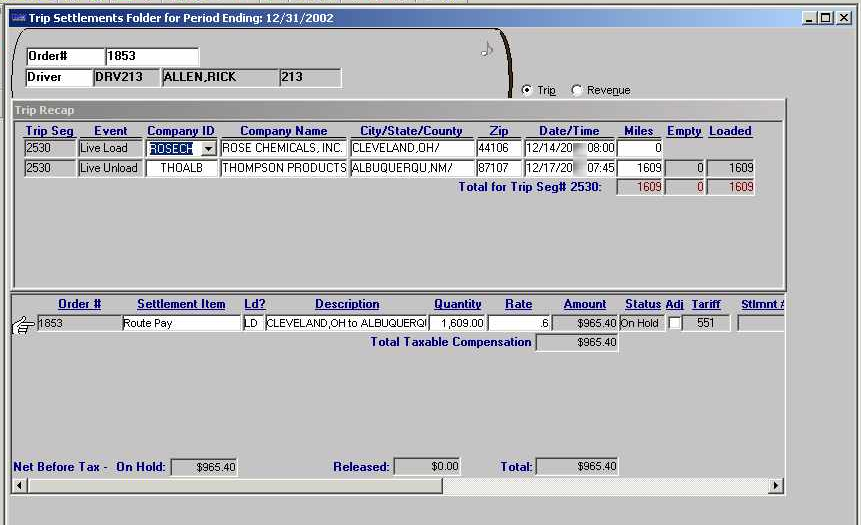
Task: Click the Empty column header
Action: click(x=684, y=131)
